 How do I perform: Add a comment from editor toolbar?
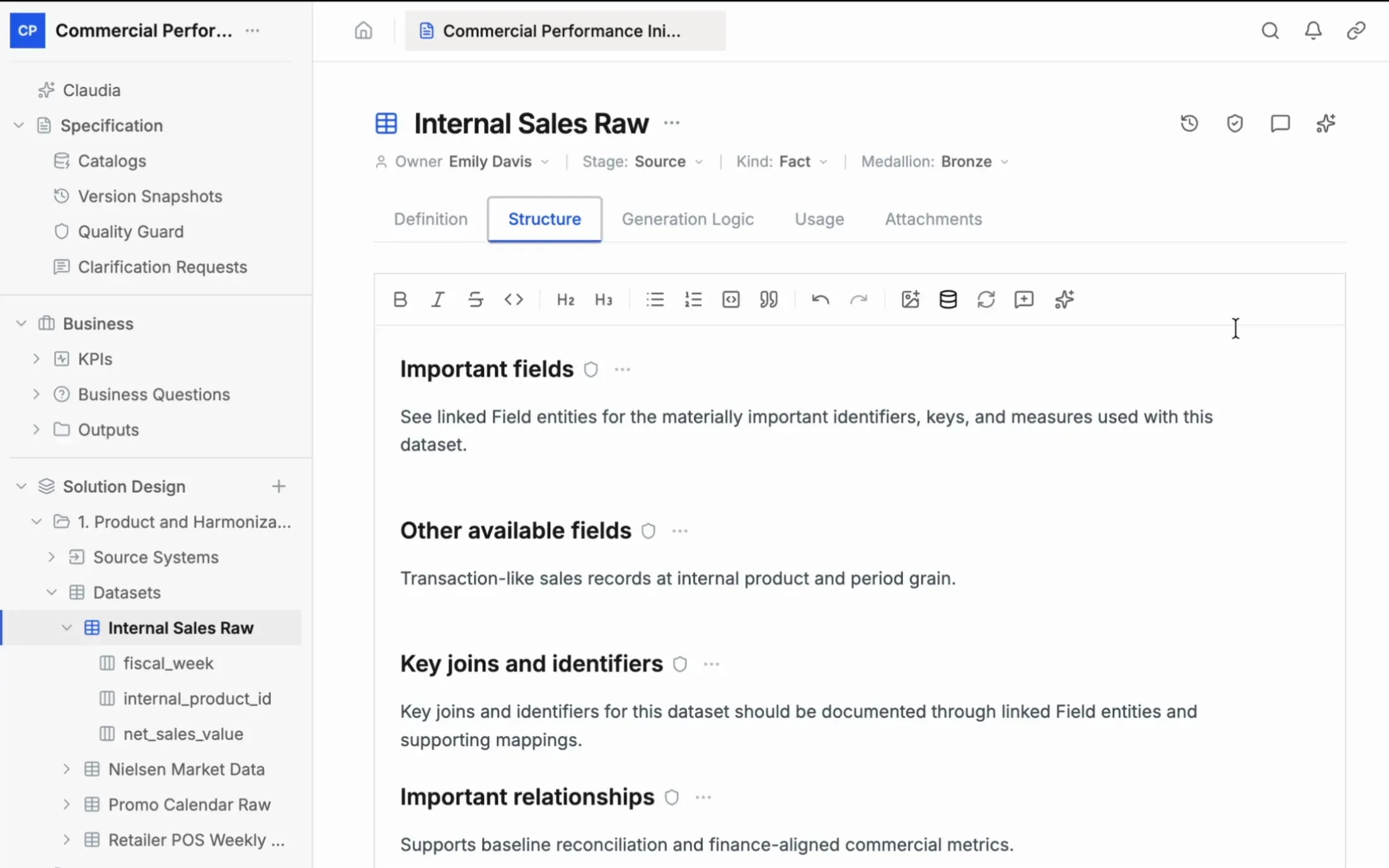[x=1024, y=299]
